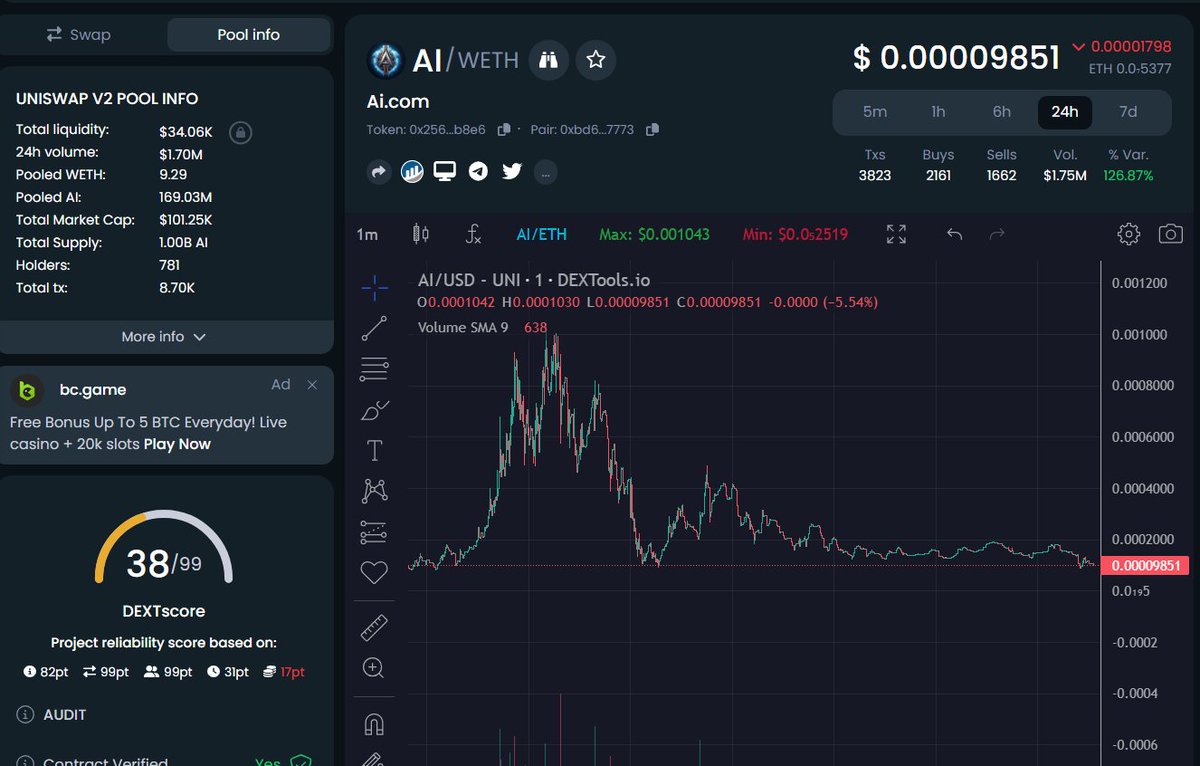Viewport: 1200px width, 766px height.
Task: Copy the pair address 0xbd6...7773
Action: pos(652,130)
